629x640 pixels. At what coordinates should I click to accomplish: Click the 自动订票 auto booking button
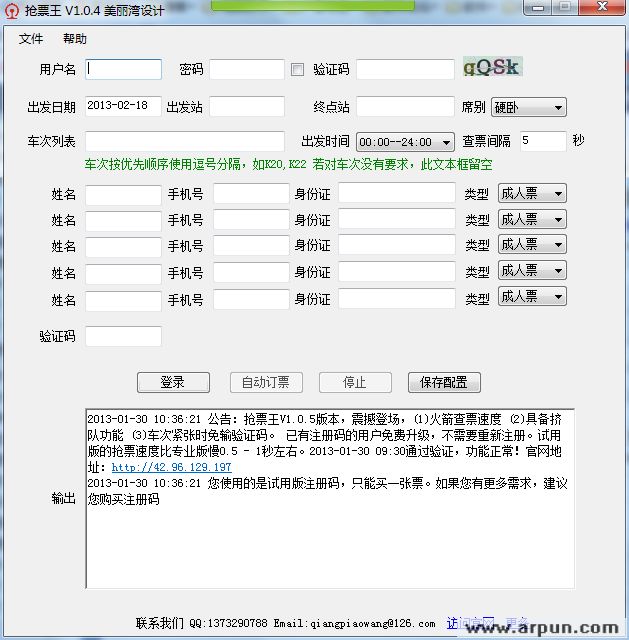click(x=265, y=382)
